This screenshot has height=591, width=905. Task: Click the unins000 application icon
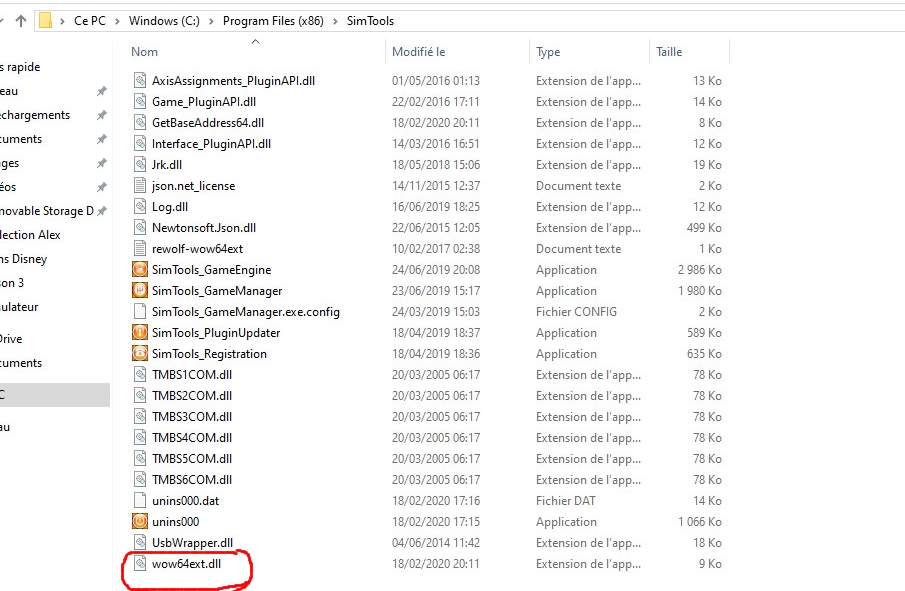point(140,521)
